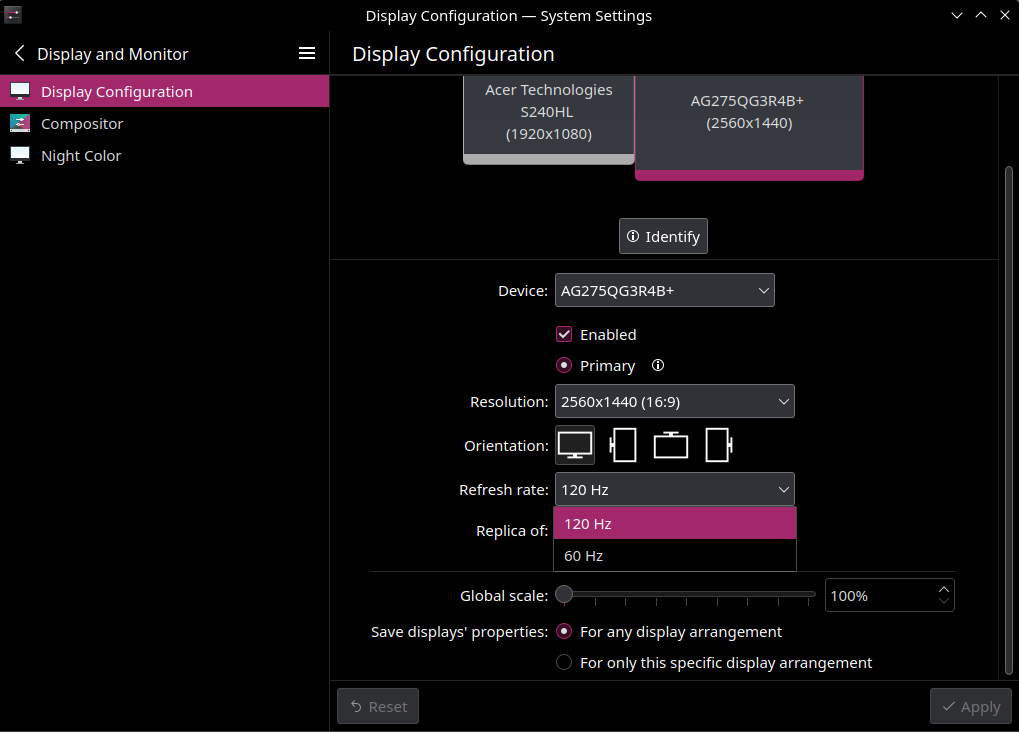
Task: Select the no-rotation landscape orientation icon
Action: pyautogui.click(x=575, y=445)
